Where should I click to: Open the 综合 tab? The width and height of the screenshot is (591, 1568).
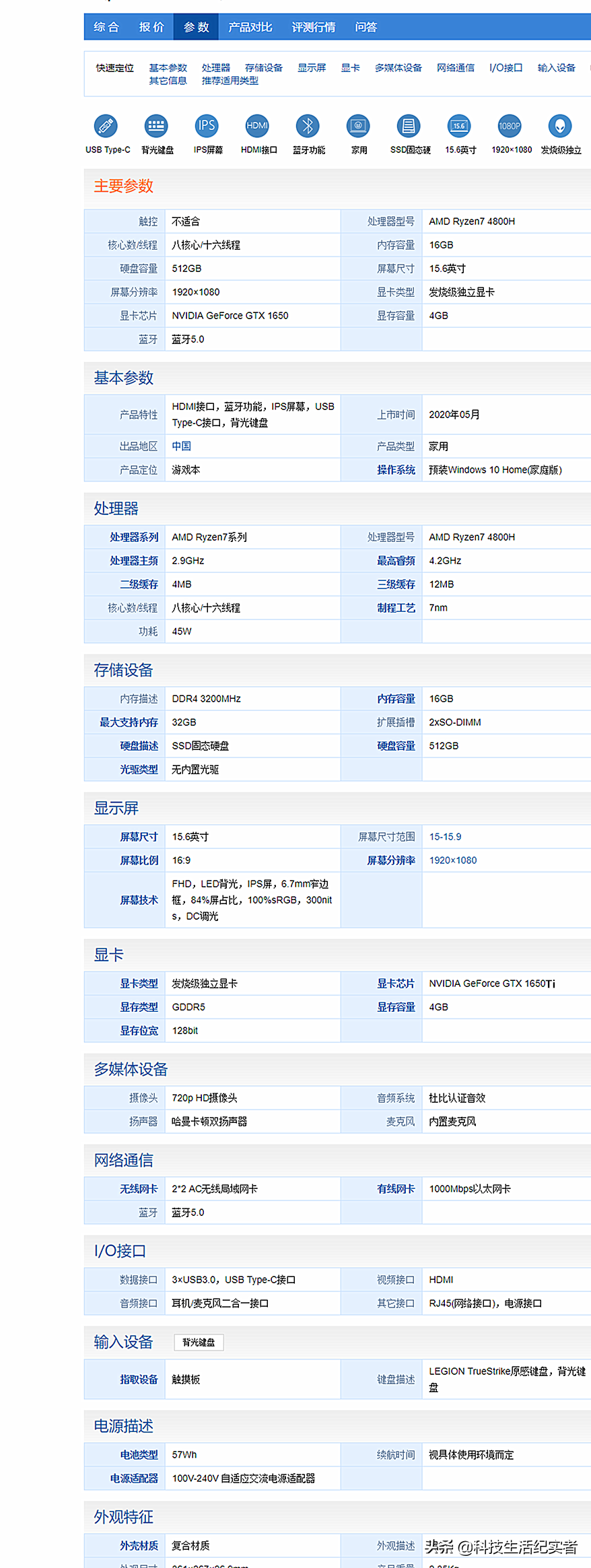(106, 27)
